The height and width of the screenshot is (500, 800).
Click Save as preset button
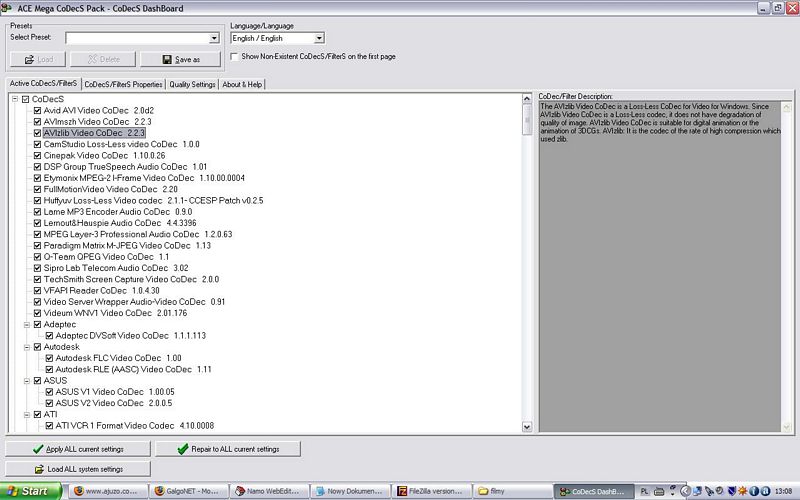[x=181, y=59]
